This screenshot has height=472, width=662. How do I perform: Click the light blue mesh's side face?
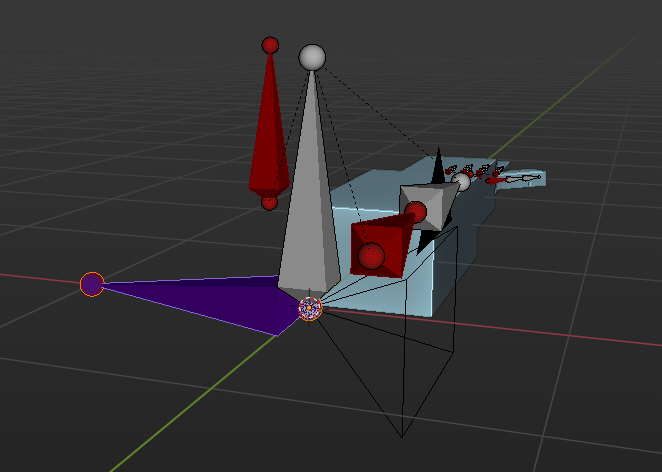pyautogui.click(x=445, y=280)
